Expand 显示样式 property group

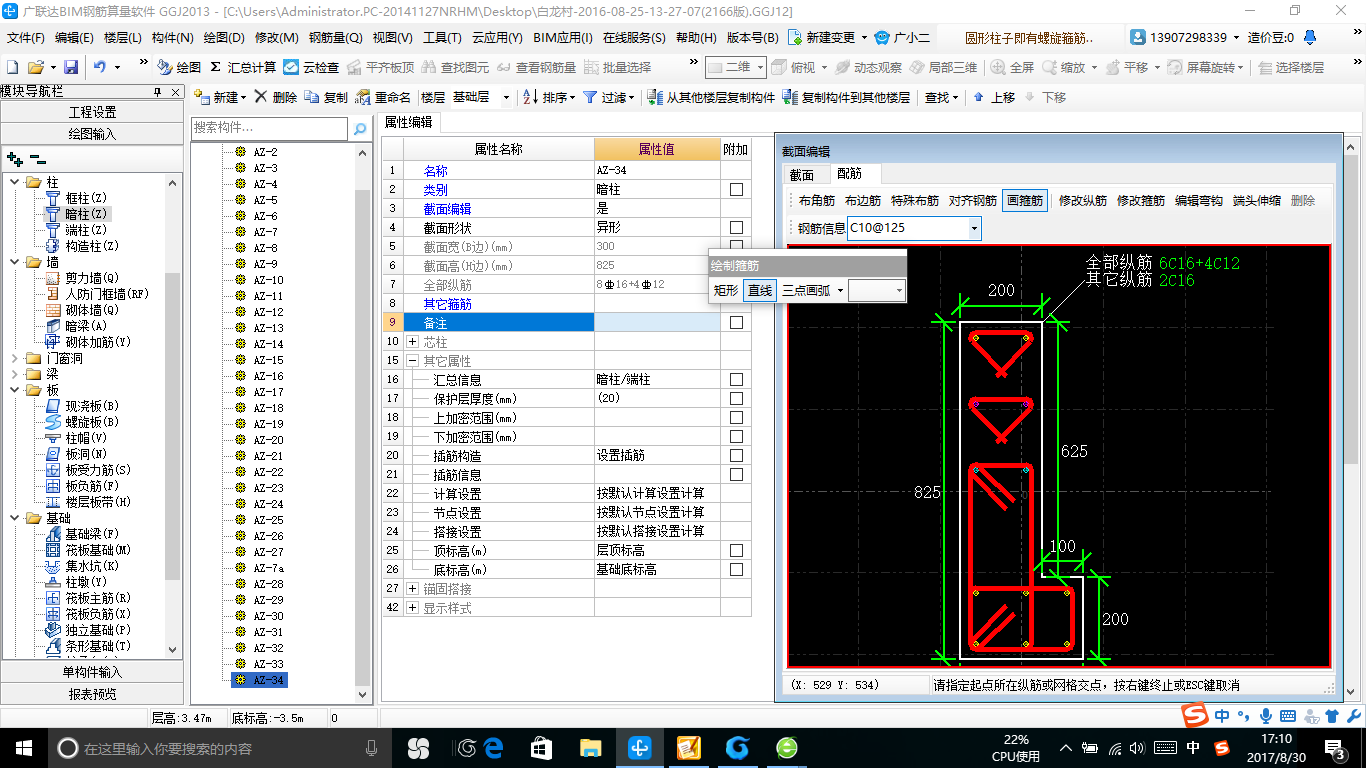(412, 607)
